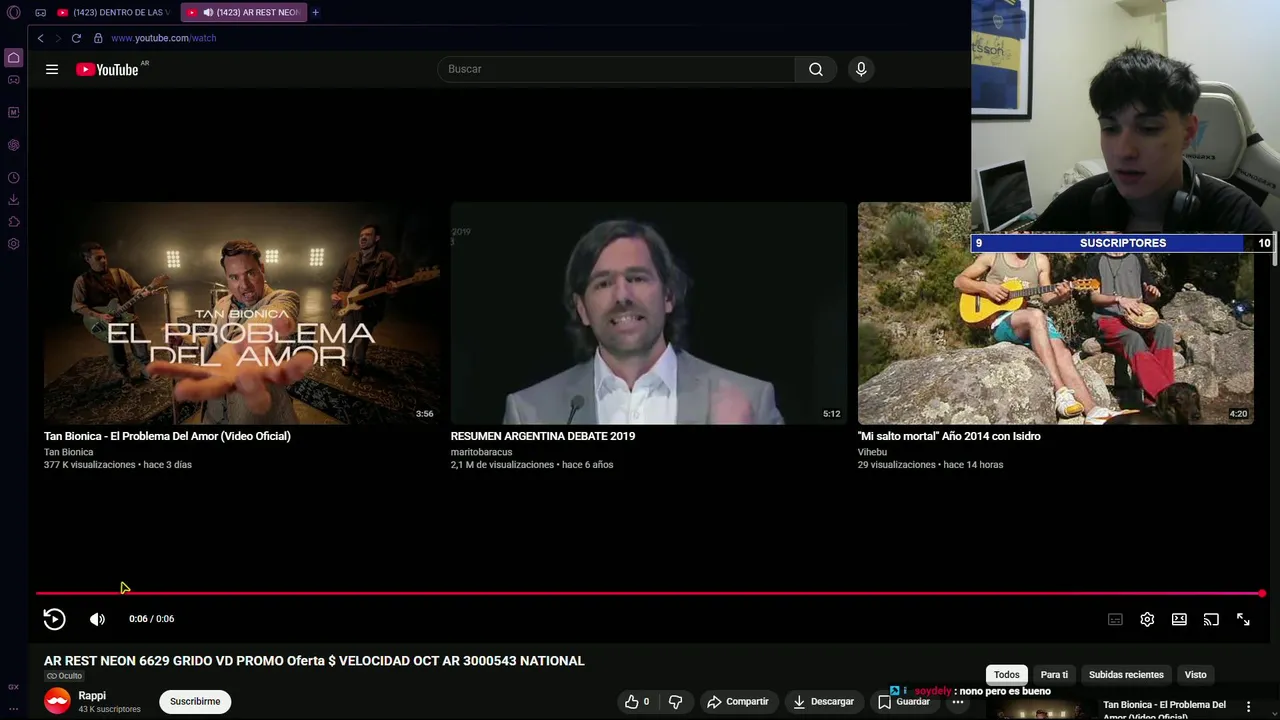1280x720 pixels.
Task: Visit the Tan Bionica channel under the endscreen title
Action: click(68, 452)
